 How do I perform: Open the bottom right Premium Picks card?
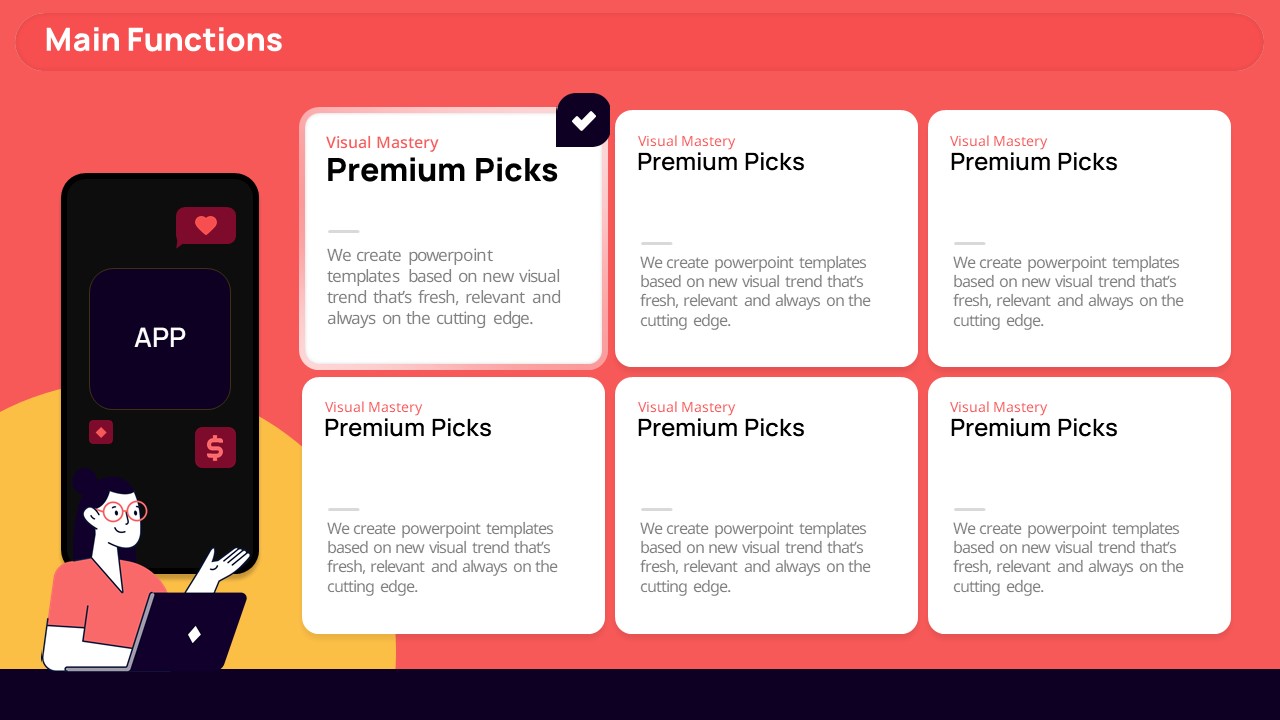tap(1079, 505)
